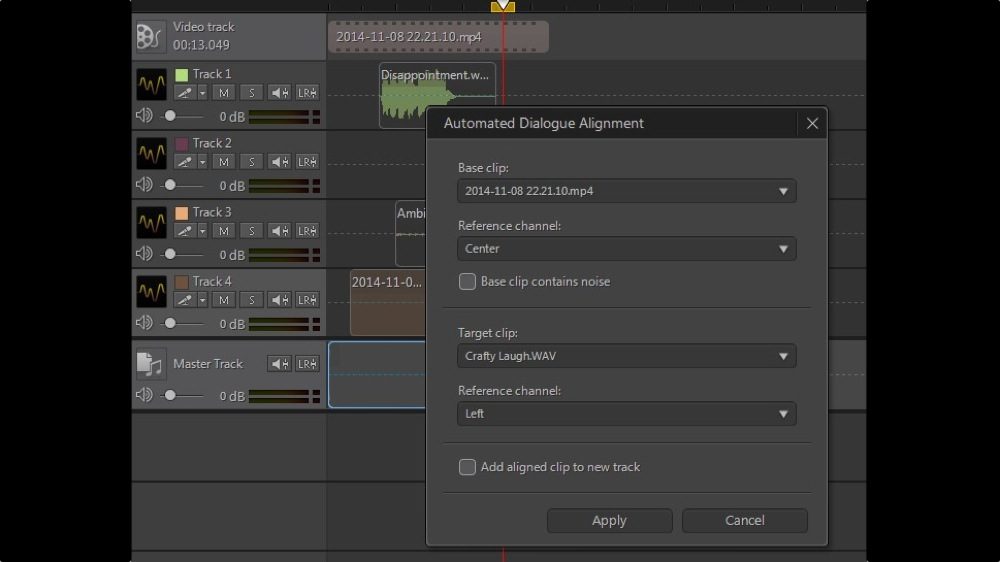Open Target clip Crafty Laugh.WAV dropdown

[x=626, y=356]
